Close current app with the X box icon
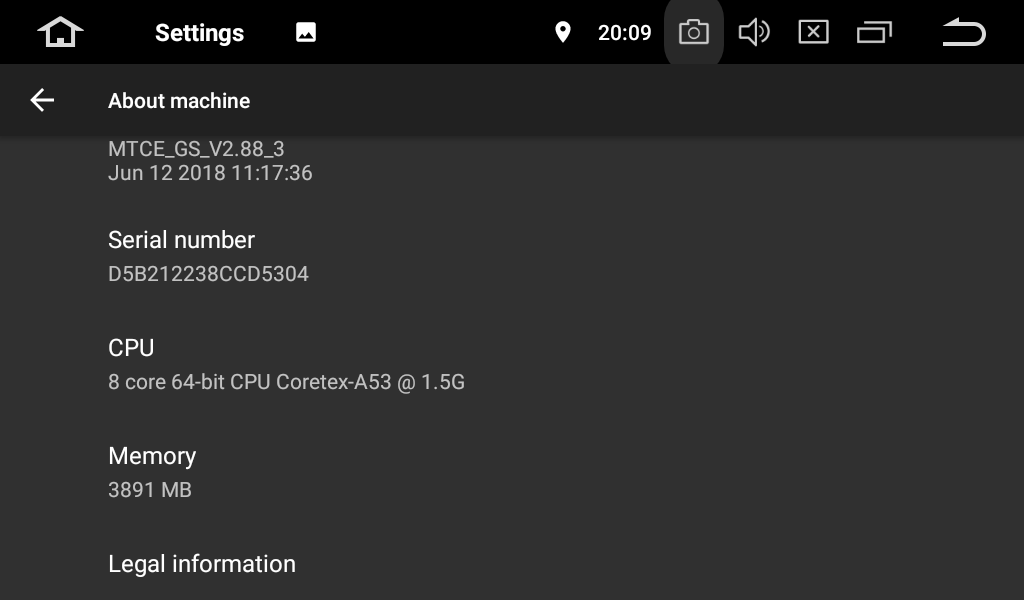This screenshot has width=1024, height=600. click(x=814, y=32)
